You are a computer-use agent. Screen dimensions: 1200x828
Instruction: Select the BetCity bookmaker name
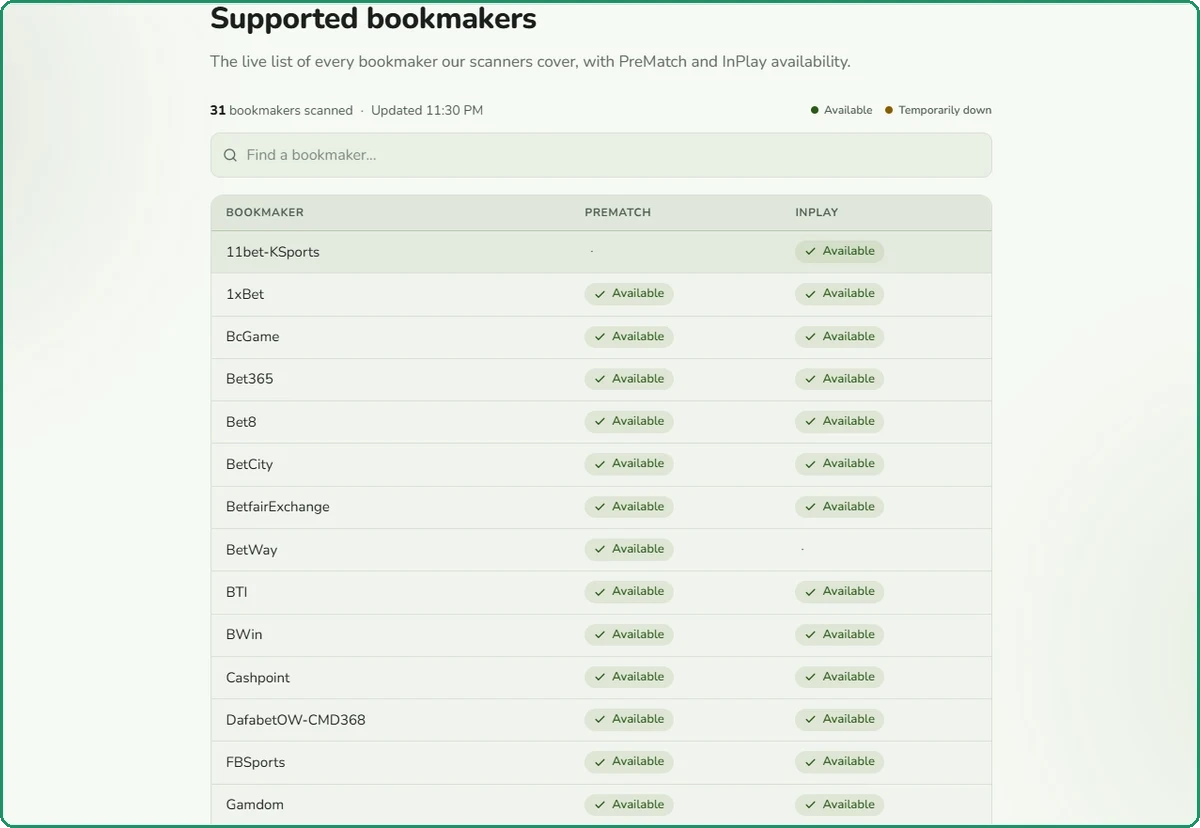(249, 464)
